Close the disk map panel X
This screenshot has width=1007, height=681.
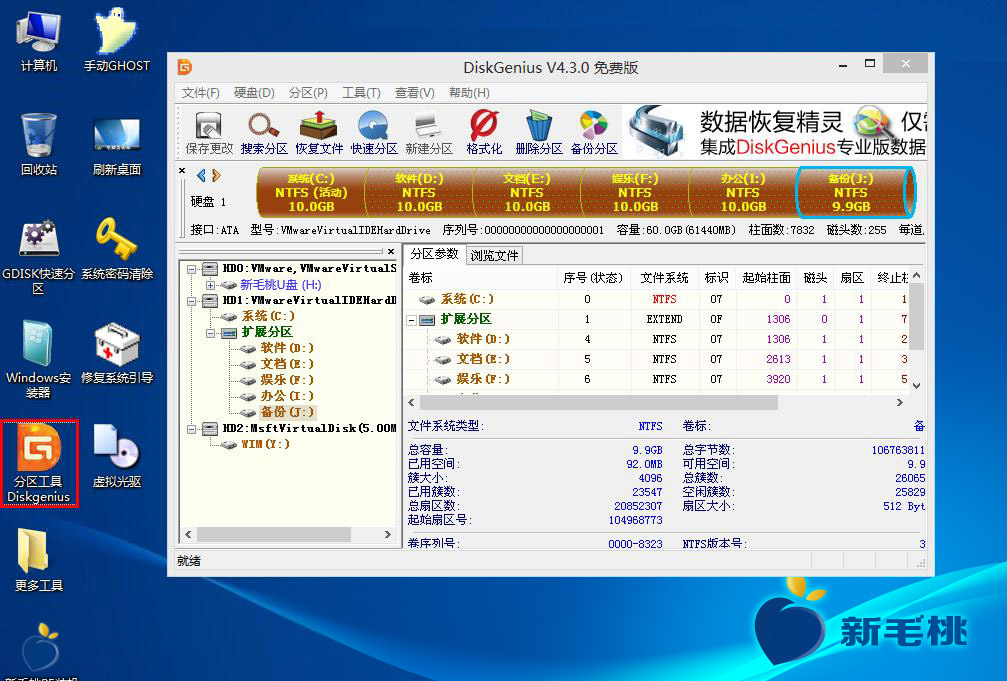click(x=182, y=171)
